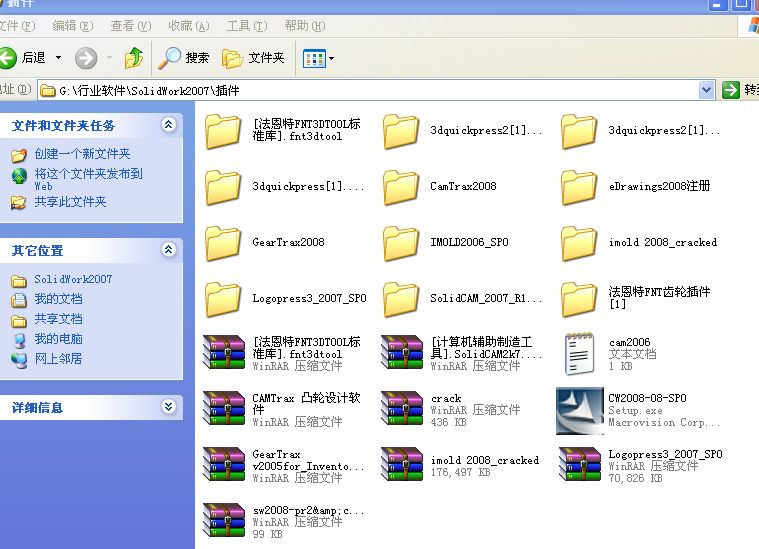Screen dimensions: 759x549
Task: Select the CW2008-08-SP0 Setup.exe icon
Action: pos(580,411)
